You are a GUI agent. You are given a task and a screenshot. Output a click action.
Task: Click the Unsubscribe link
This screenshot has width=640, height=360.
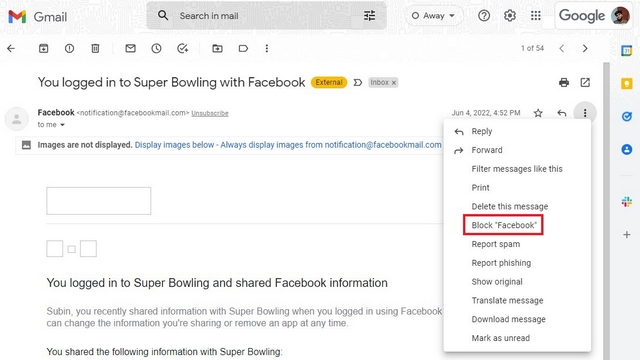[210, 113]
